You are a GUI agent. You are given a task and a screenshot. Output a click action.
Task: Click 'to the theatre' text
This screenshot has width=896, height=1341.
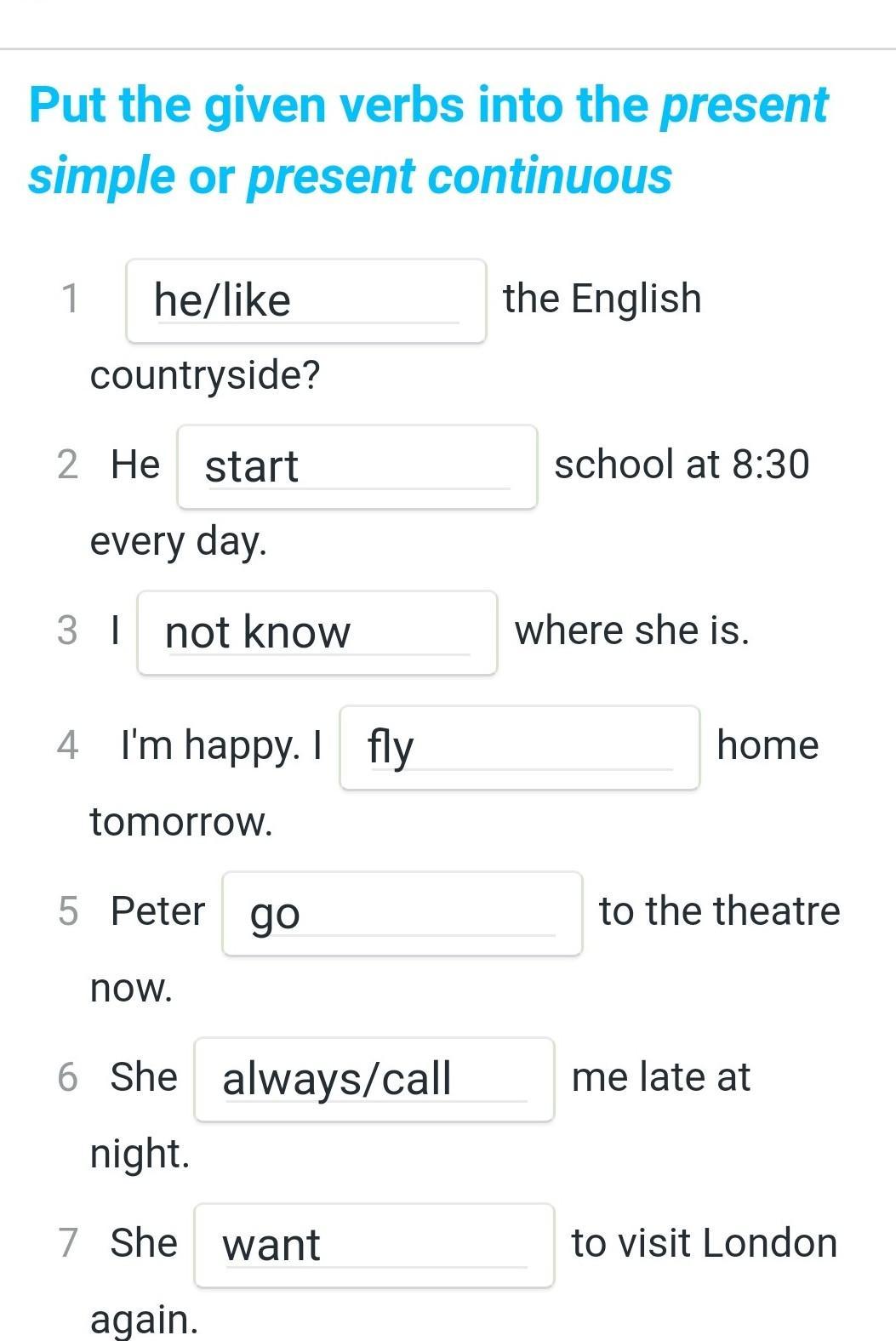tap(719, 912)
